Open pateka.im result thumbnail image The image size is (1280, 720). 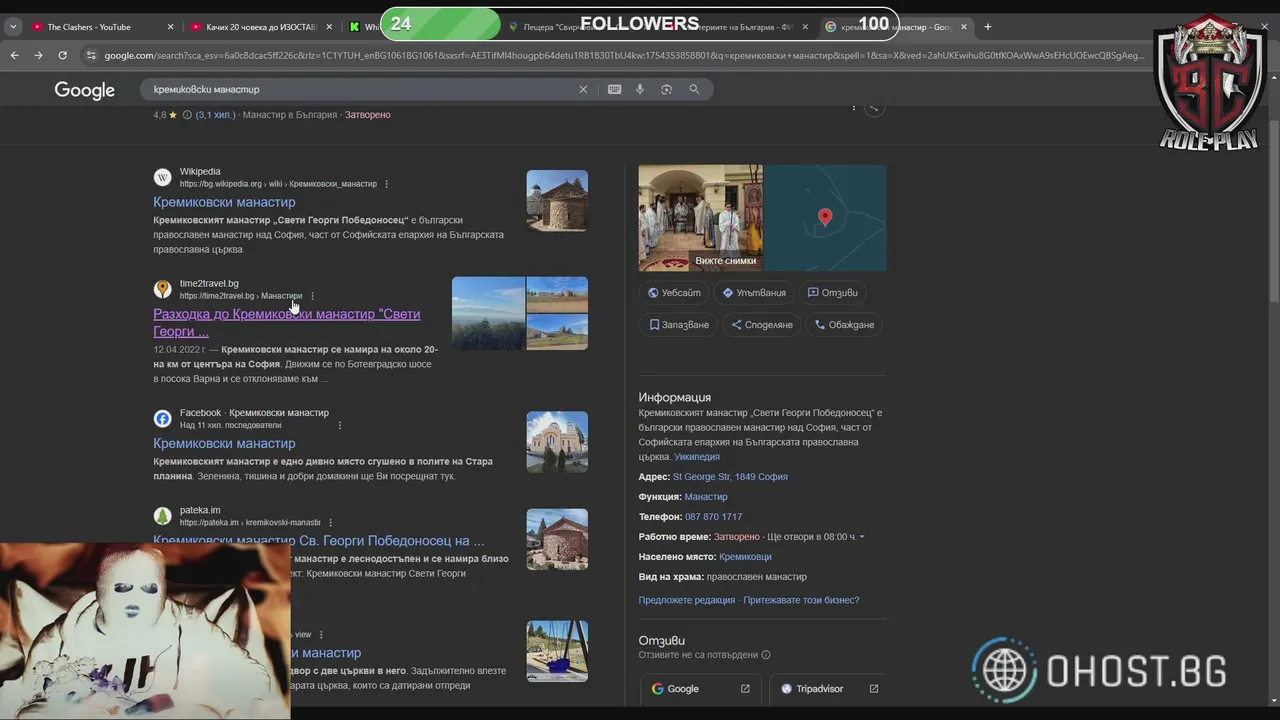pyautogui.click(x=557, y=539)
